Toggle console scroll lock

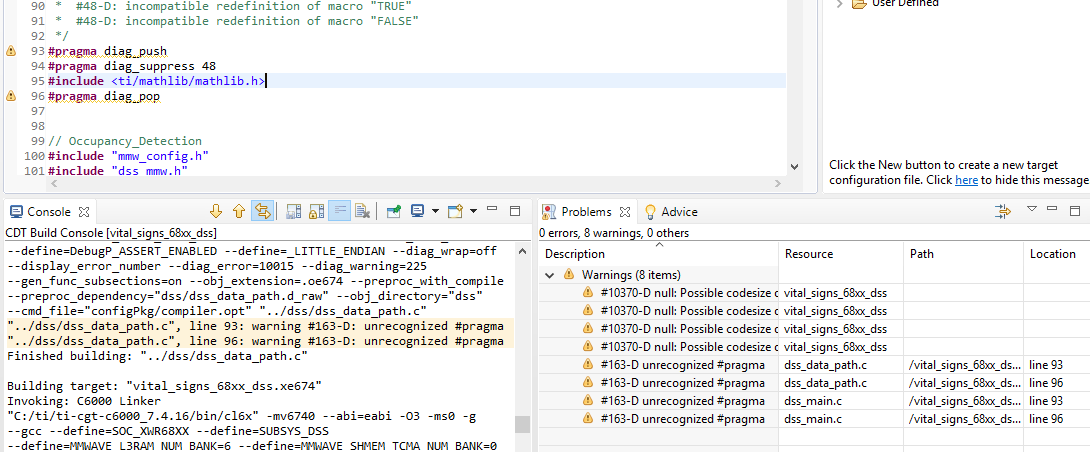click(316, 211)
